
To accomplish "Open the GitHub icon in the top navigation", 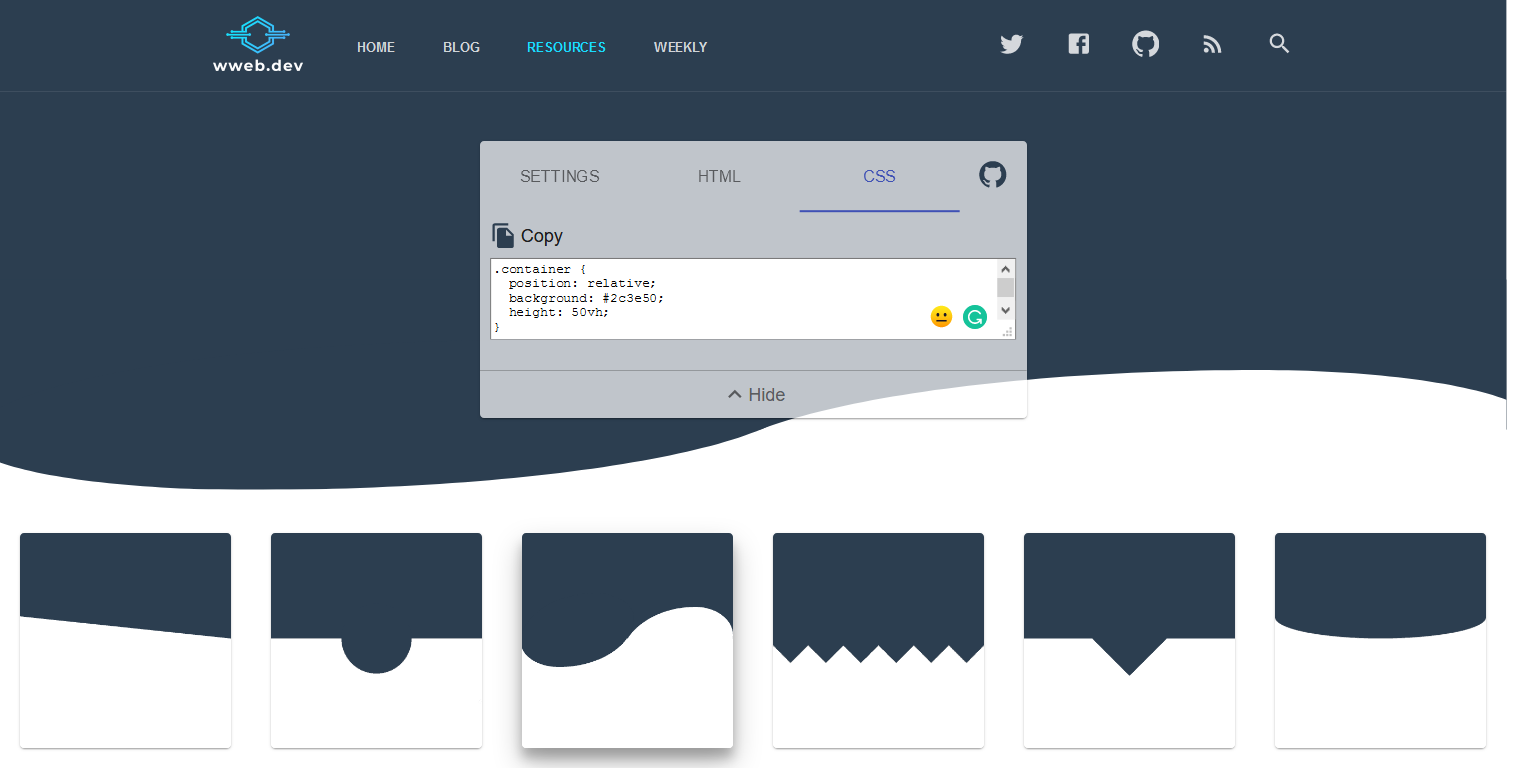I will click(x=1145, y=44).
